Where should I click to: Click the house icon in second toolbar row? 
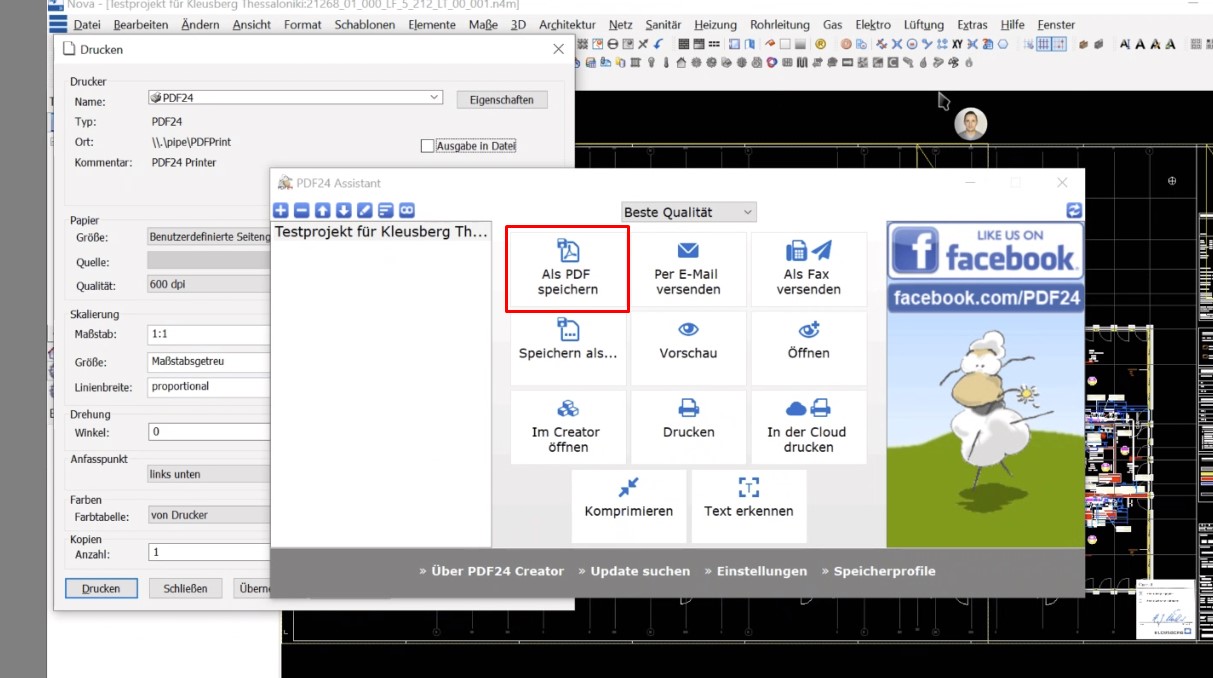coord(680,62)
